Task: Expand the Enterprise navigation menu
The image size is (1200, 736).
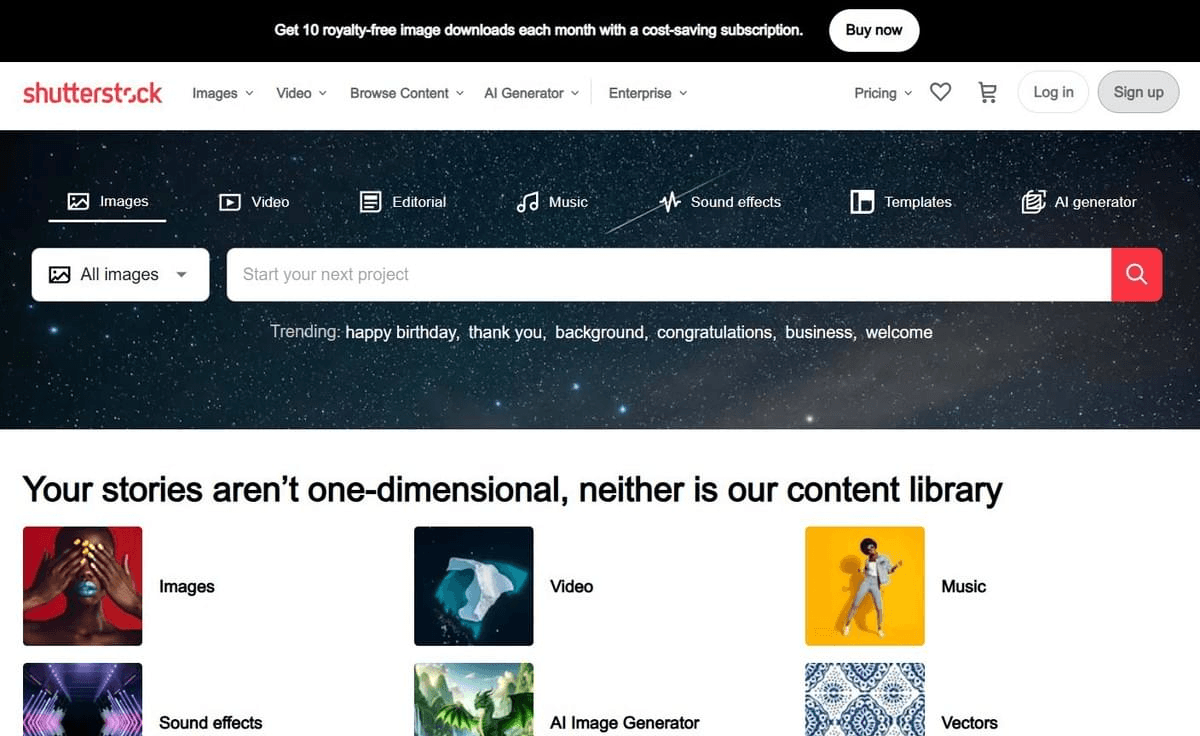Action: (x=648, y=93)
